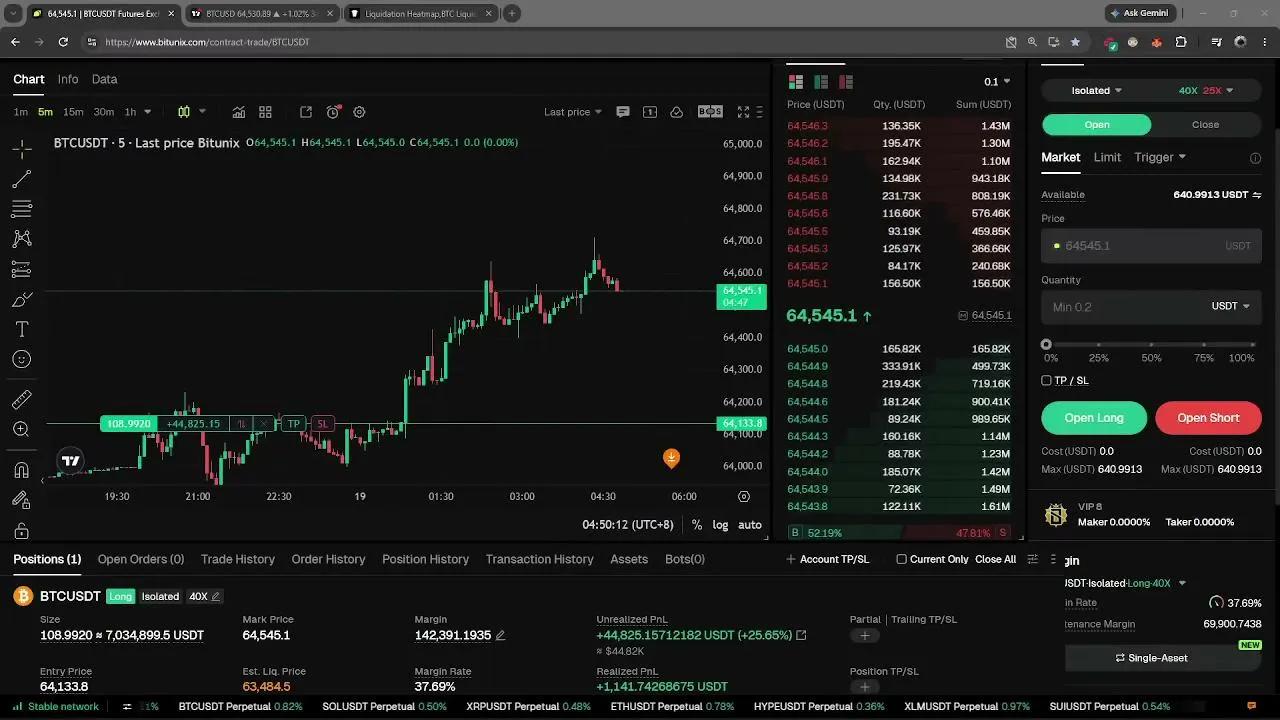
Task: Select the chart zoom-in tool
Action: point(21,429)
